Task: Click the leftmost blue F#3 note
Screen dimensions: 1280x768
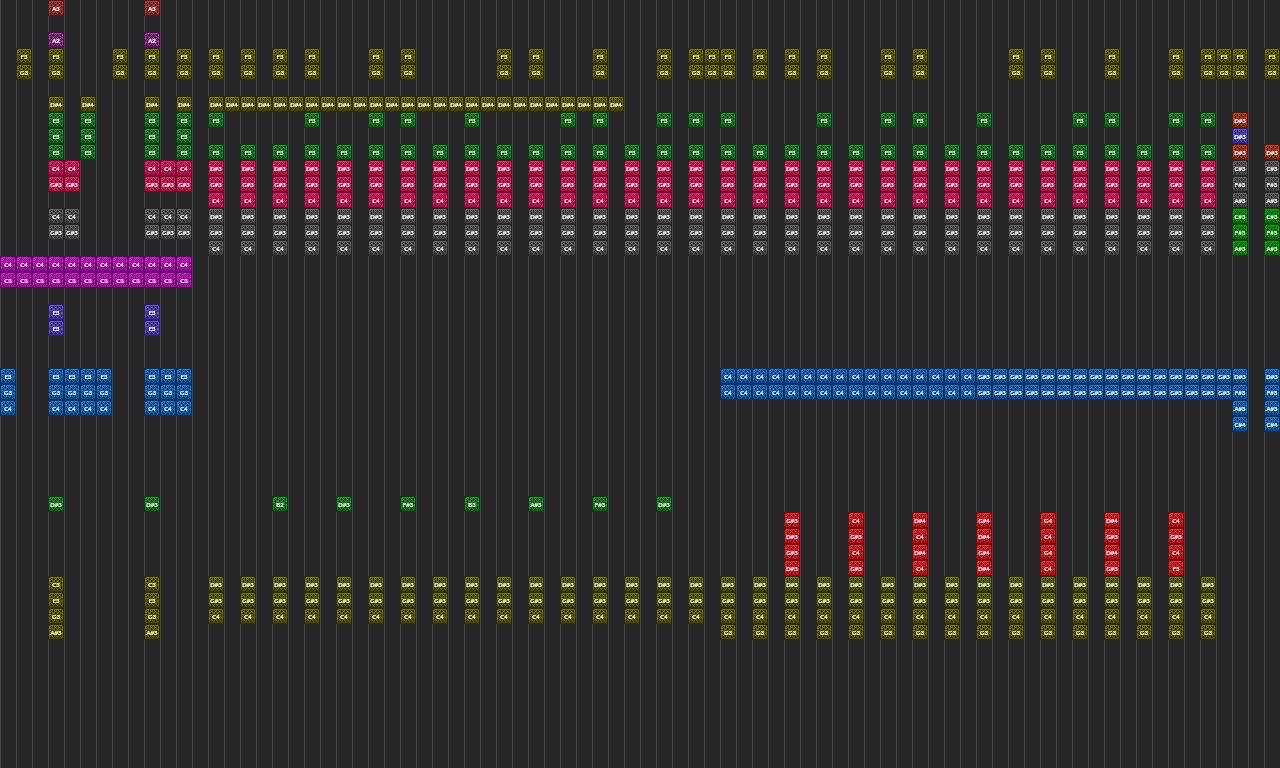Action: [1240, 392]
